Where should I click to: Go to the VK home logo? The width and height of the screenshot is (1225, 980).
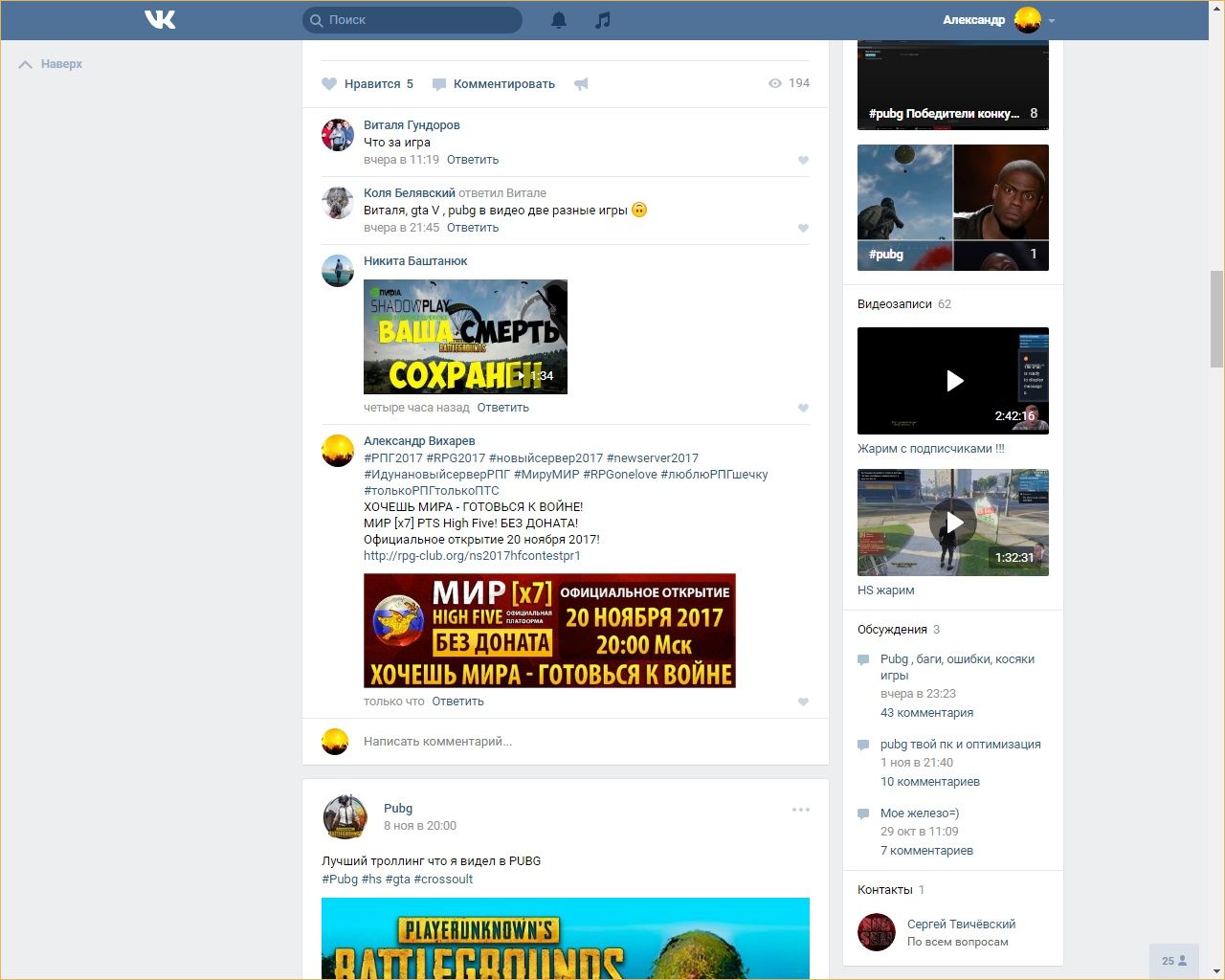[x=160, y=19]
